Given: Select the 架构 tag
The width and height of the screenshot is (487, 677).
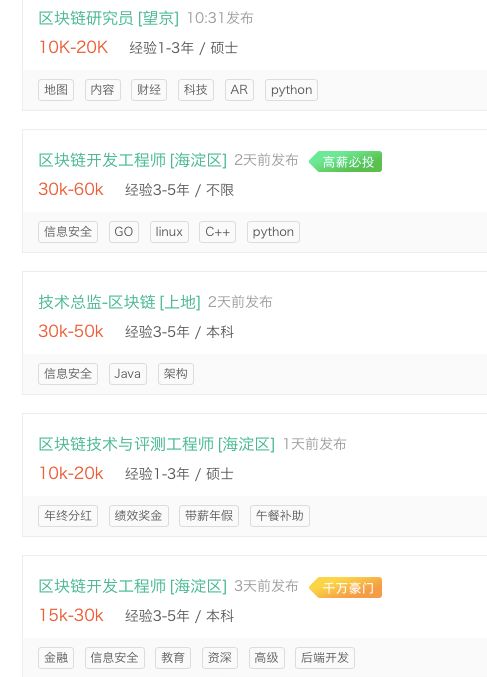Looking at the screenshot, I should [x=176, y=374].
